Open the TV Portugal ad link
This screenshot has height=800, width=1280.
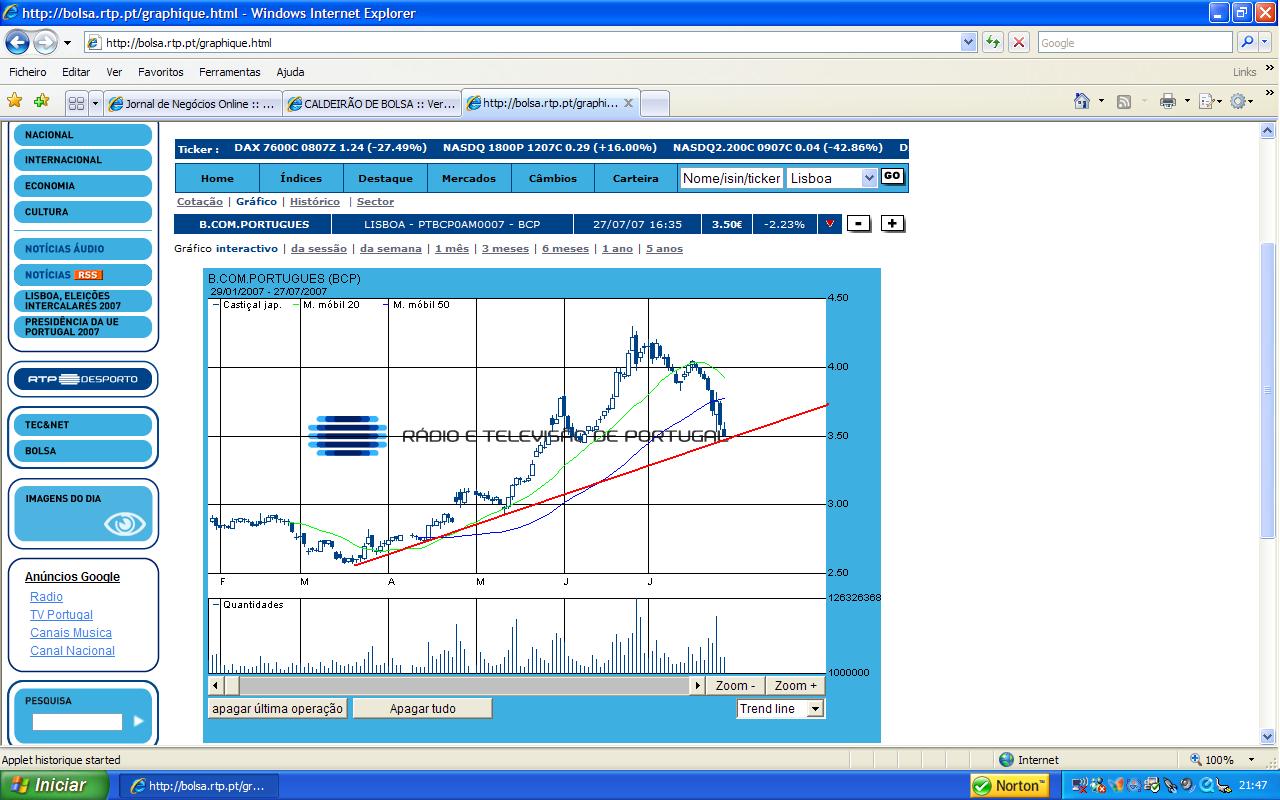coord(61,615)
